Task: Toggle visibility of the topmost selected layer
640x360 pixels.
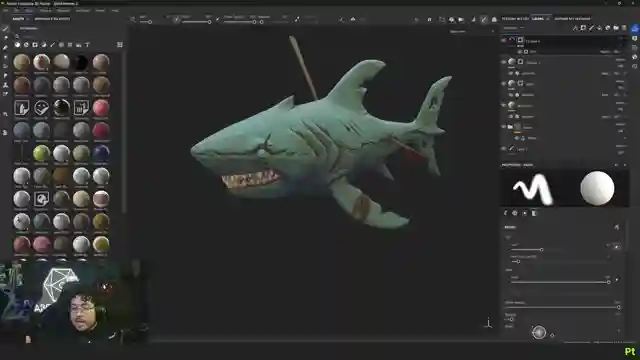Action: click(504, 40)
